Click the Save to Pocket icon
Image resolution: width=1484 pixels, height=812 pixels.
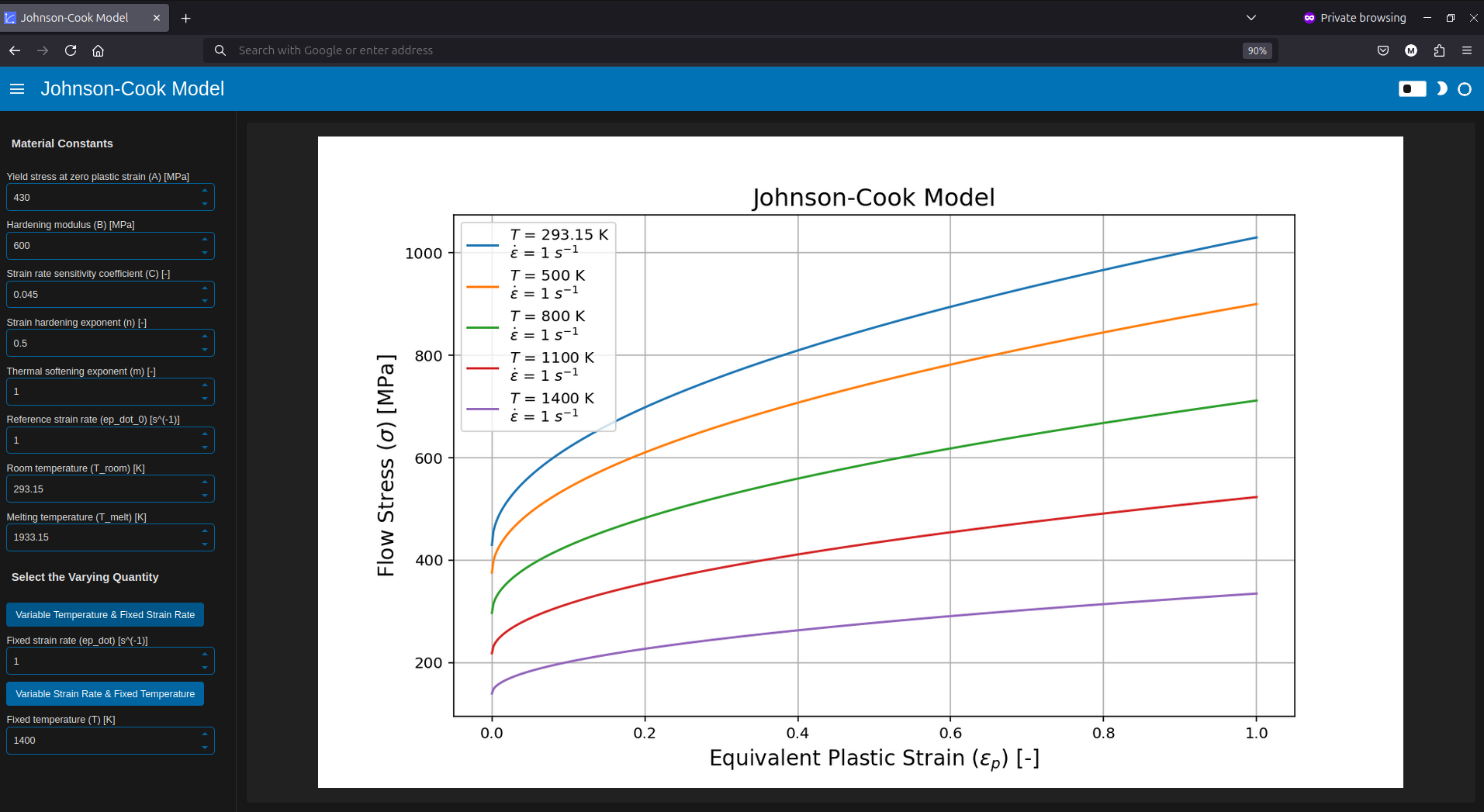pos(1382,50)
